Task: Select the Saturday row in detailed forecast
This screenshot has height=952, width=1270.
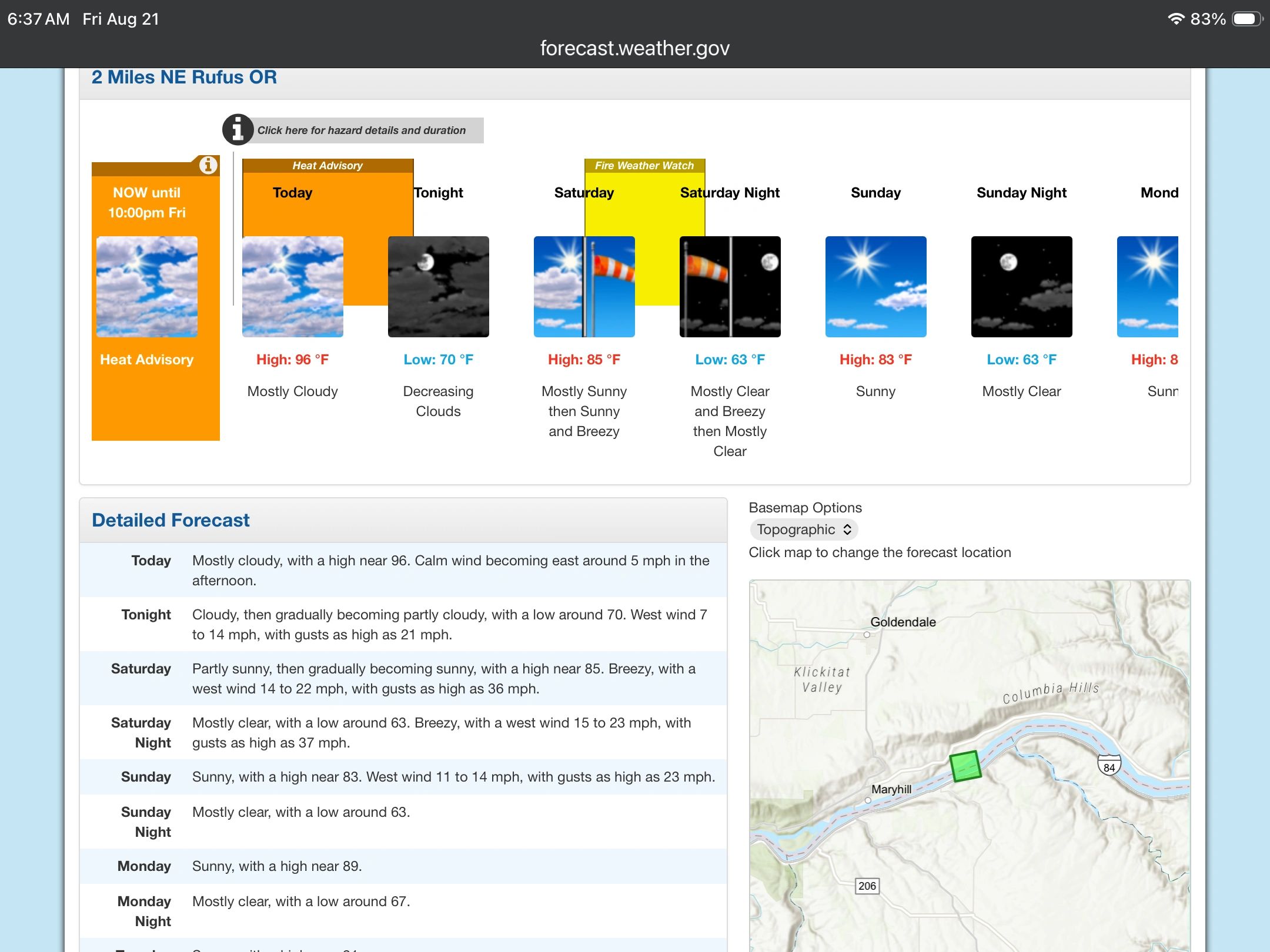Action: tap(403, 678)
